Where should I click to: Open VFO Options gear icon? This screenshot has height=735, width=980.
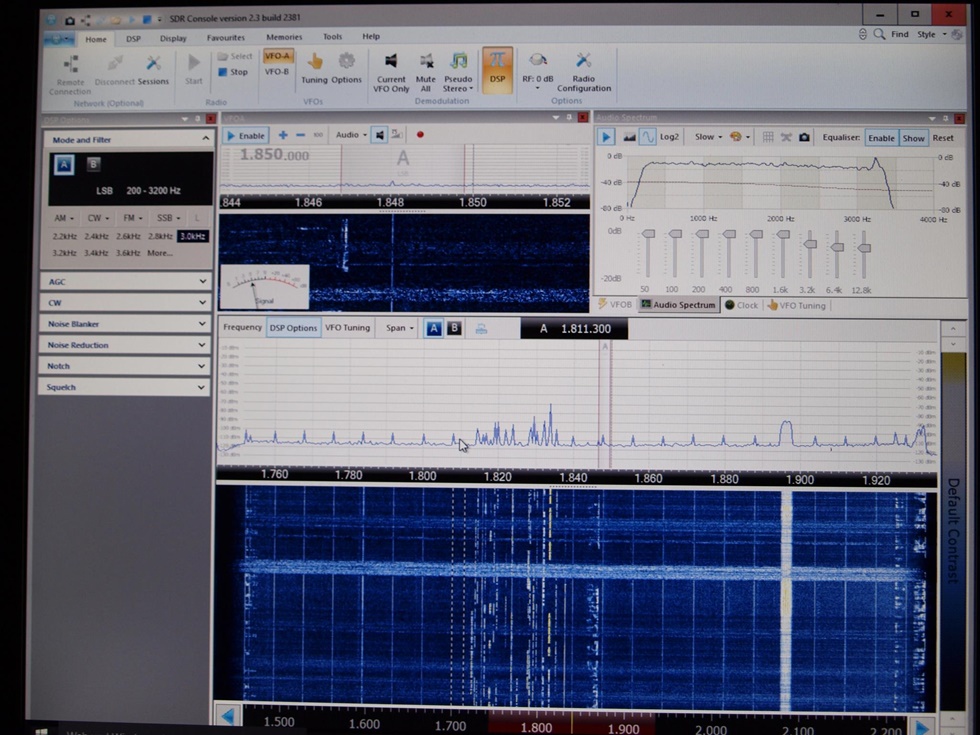click(x=347, y=62)
